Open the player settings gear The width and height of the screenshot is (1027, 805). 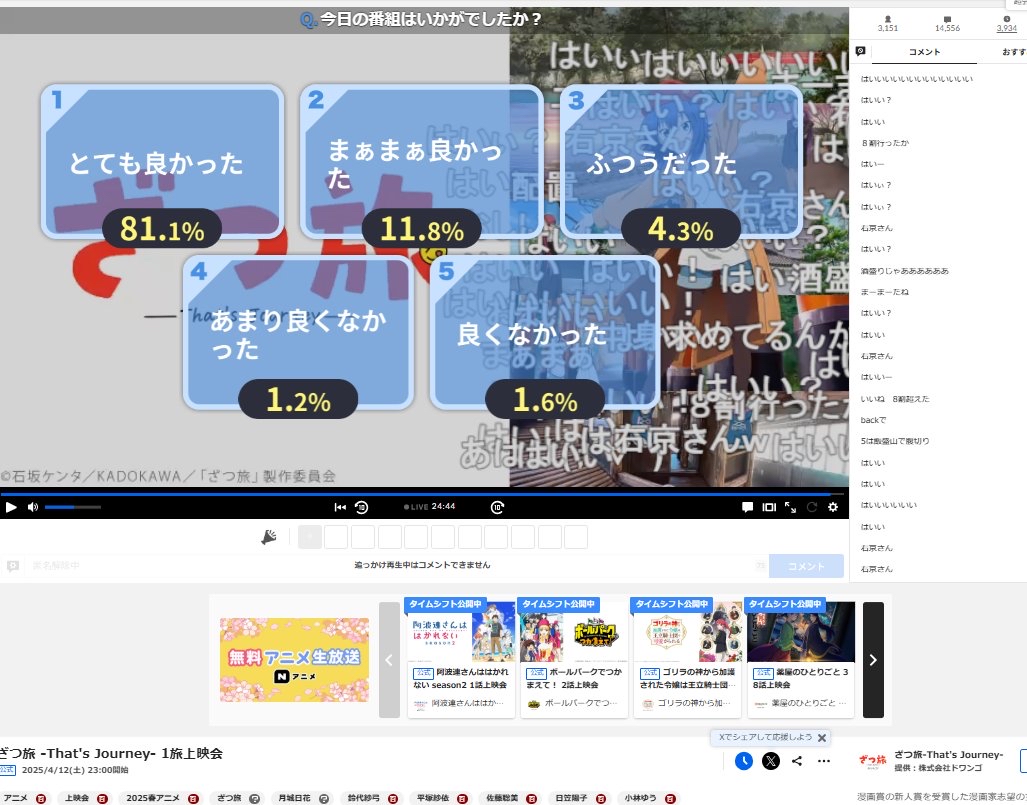832,507
